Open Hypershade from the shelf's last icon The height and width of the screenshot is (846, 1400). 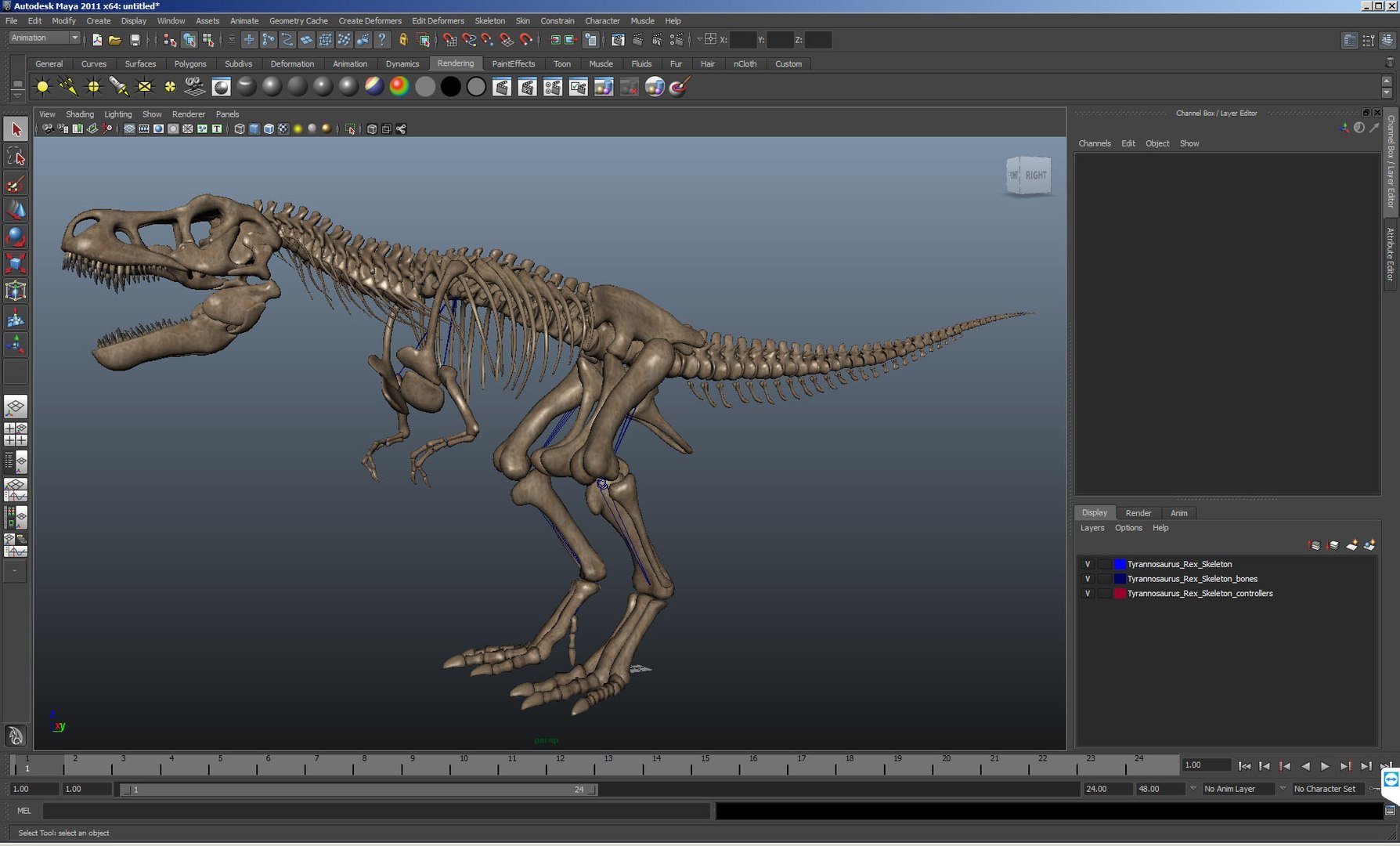coord(680,87)
